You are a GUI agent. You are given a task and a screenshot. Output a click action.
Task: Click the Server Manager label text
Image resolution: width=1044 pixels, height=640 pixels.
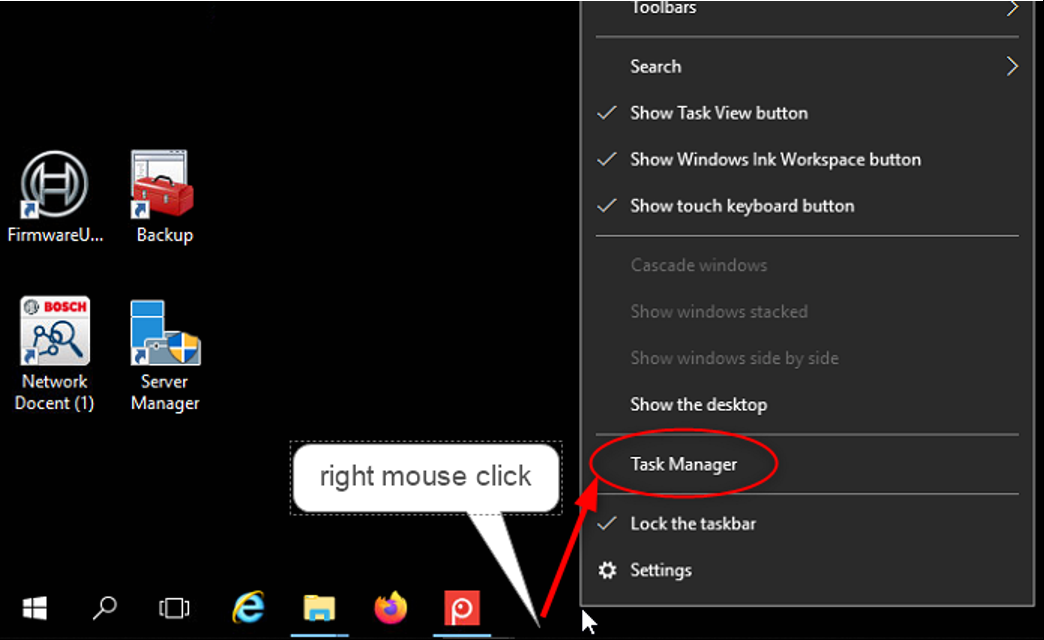(x=165, y=392)
